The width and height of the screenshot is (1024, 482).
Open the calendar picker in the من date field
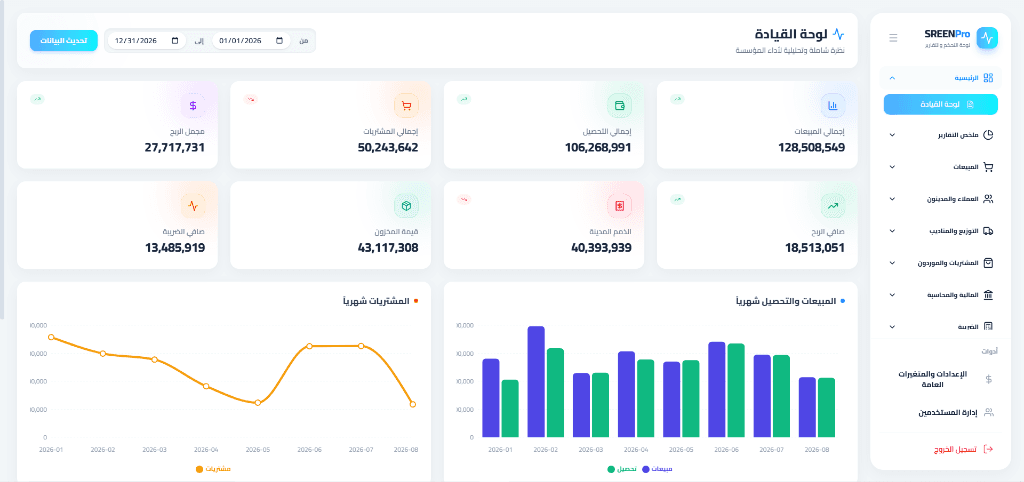click(x=280, y=40)
